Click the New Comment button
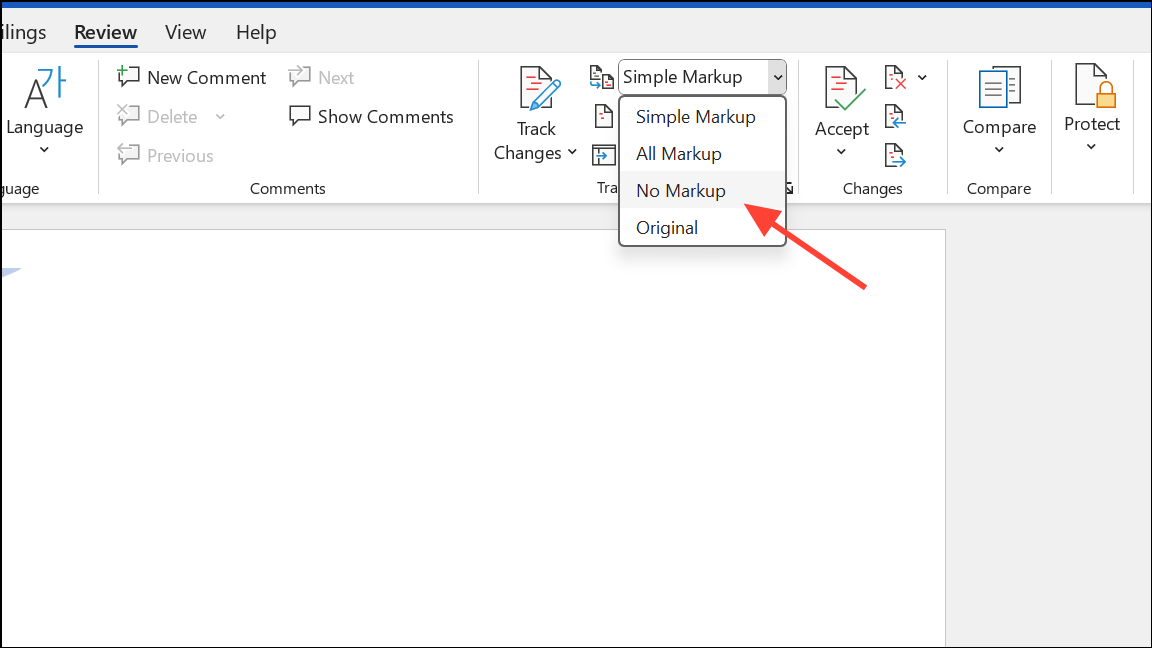This screenshot has width=1152, height=648. click(192, 77)
